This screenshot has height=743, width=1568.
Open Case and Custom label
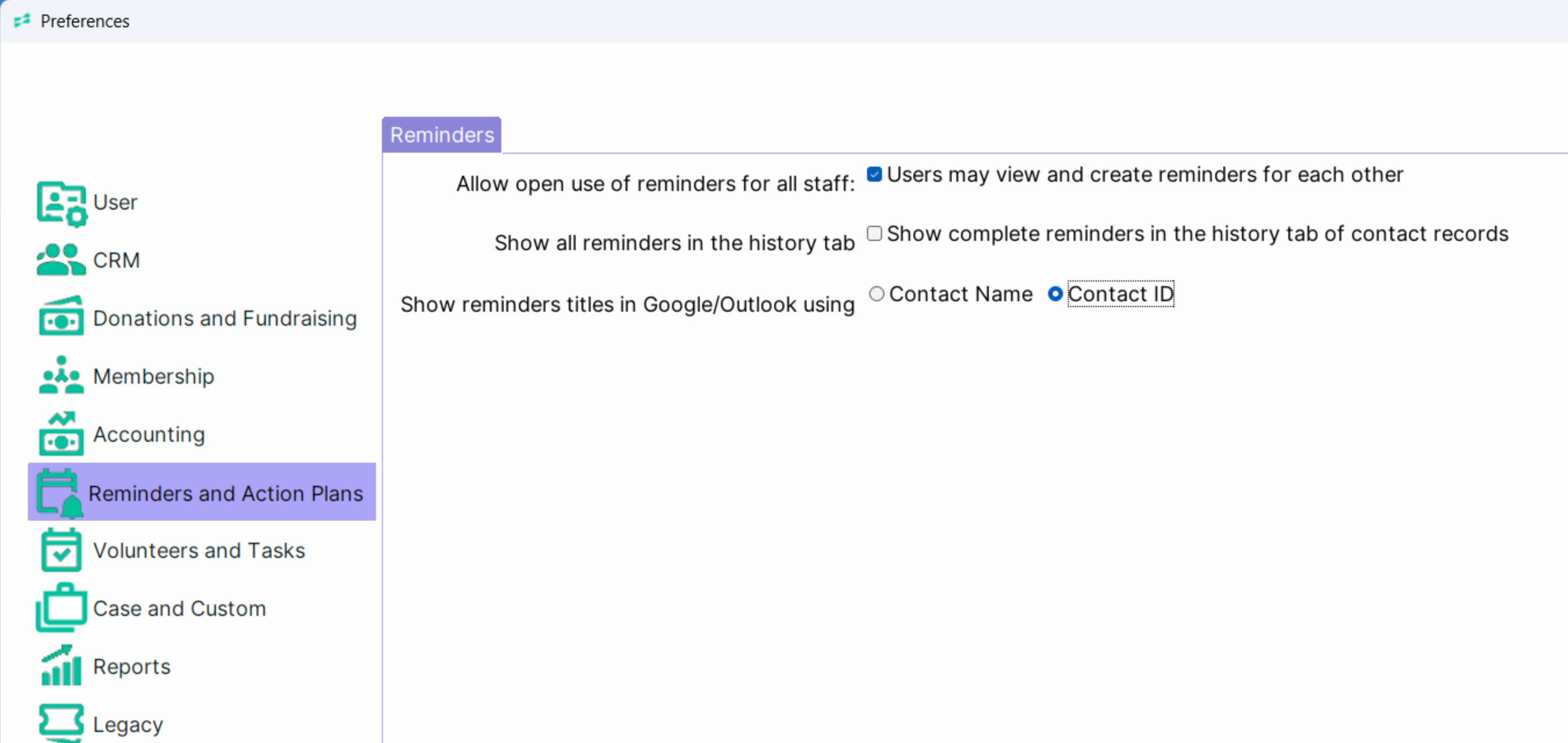pos(179,608)
